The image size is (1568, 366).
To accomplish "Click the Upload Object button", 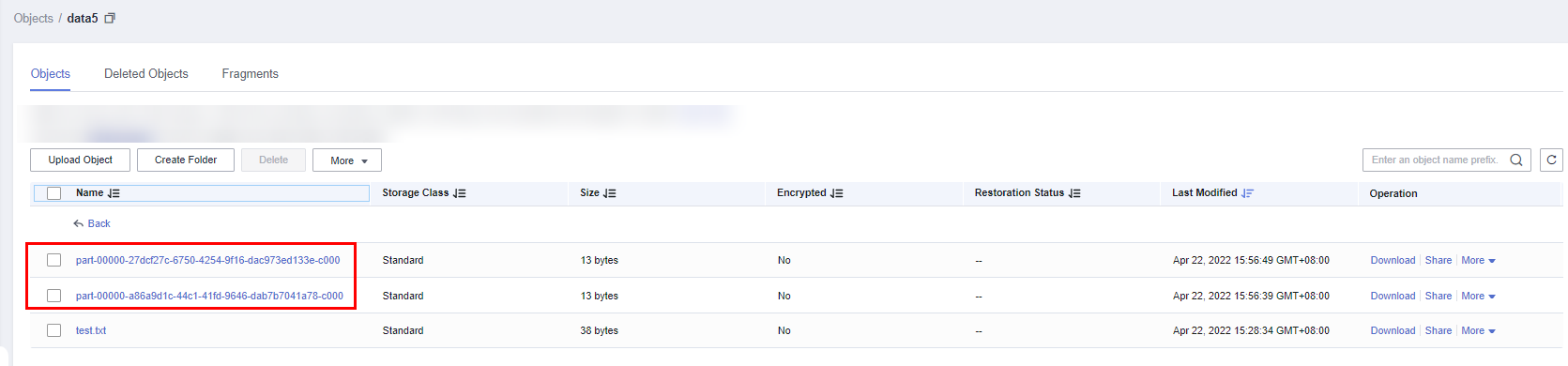I will click(80, 160).
